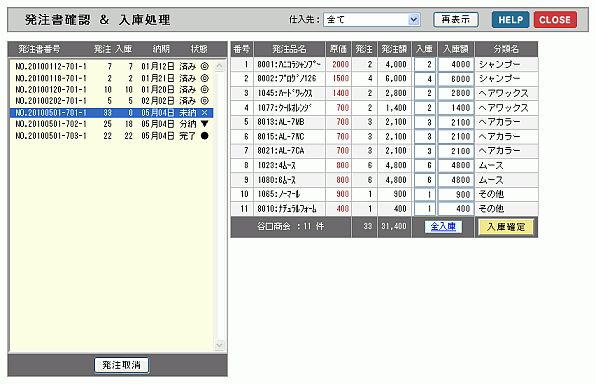Click scroll-down arrow of order list
Image resolution: width=596 pixels, height=384 pixels.
(x=219, y=345)
